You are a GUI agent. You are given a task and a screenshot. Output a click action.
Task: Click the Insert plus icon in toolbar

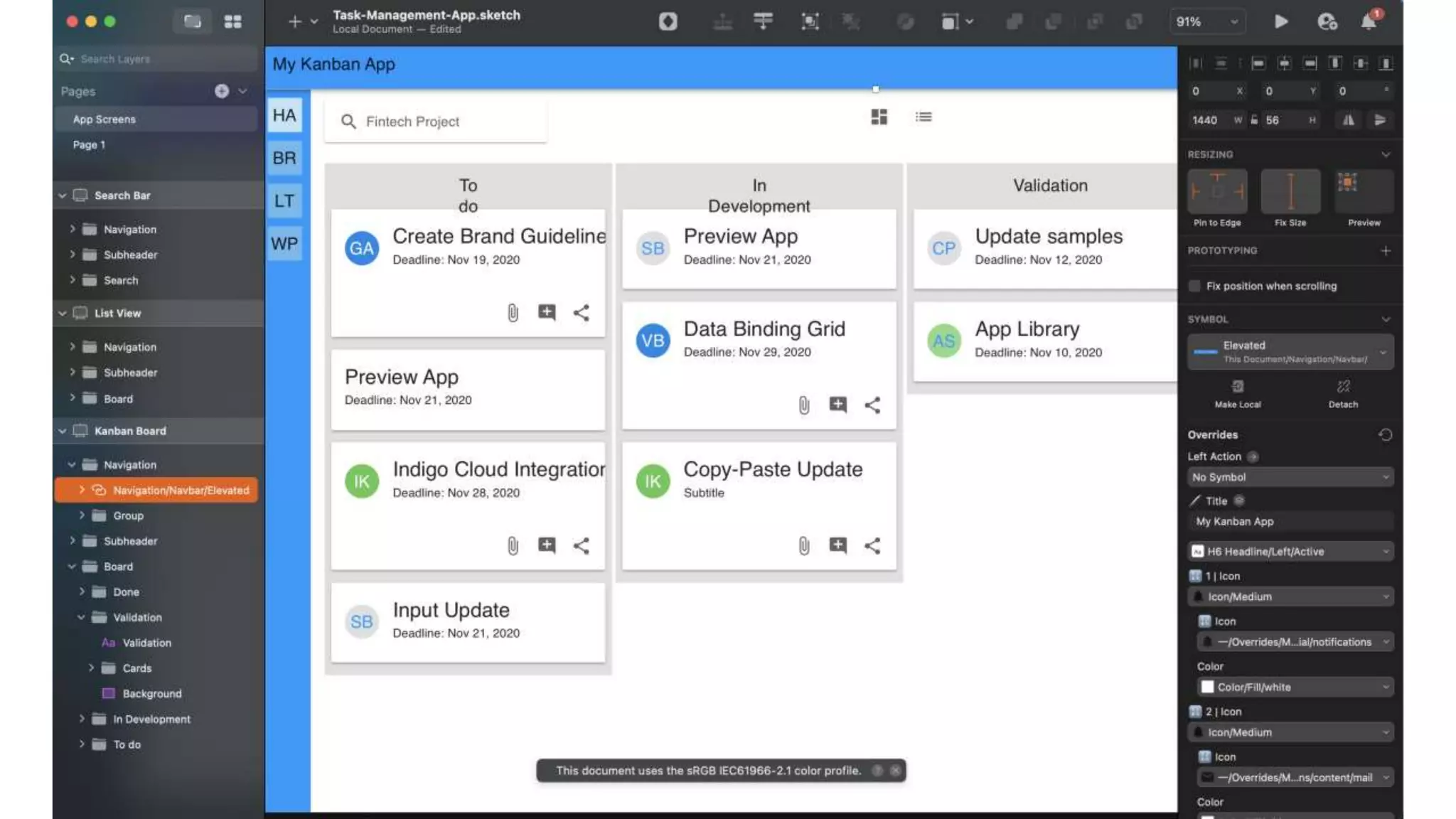point(294,21)
